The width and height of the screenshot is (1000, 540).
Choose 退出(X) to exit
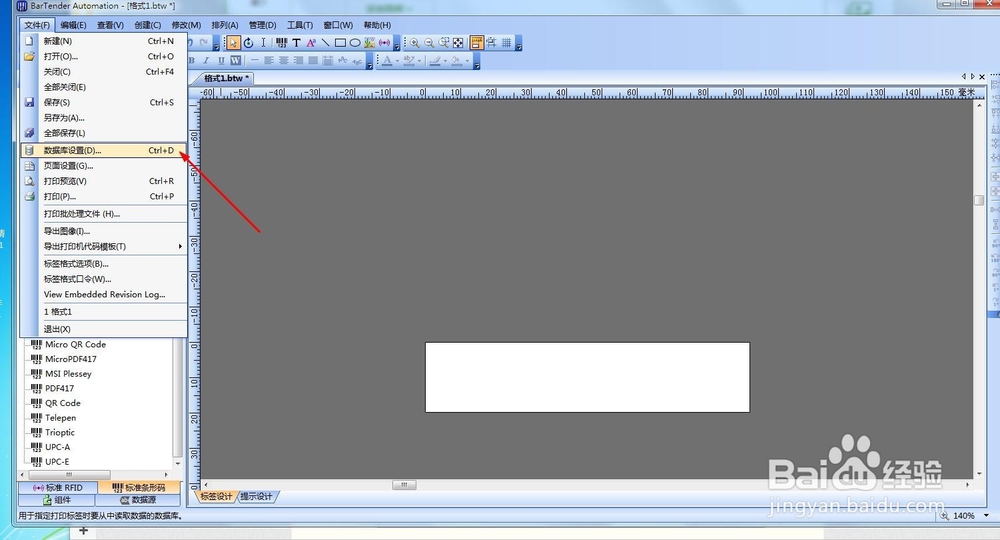pyautogui.click(x=104, y=329)
